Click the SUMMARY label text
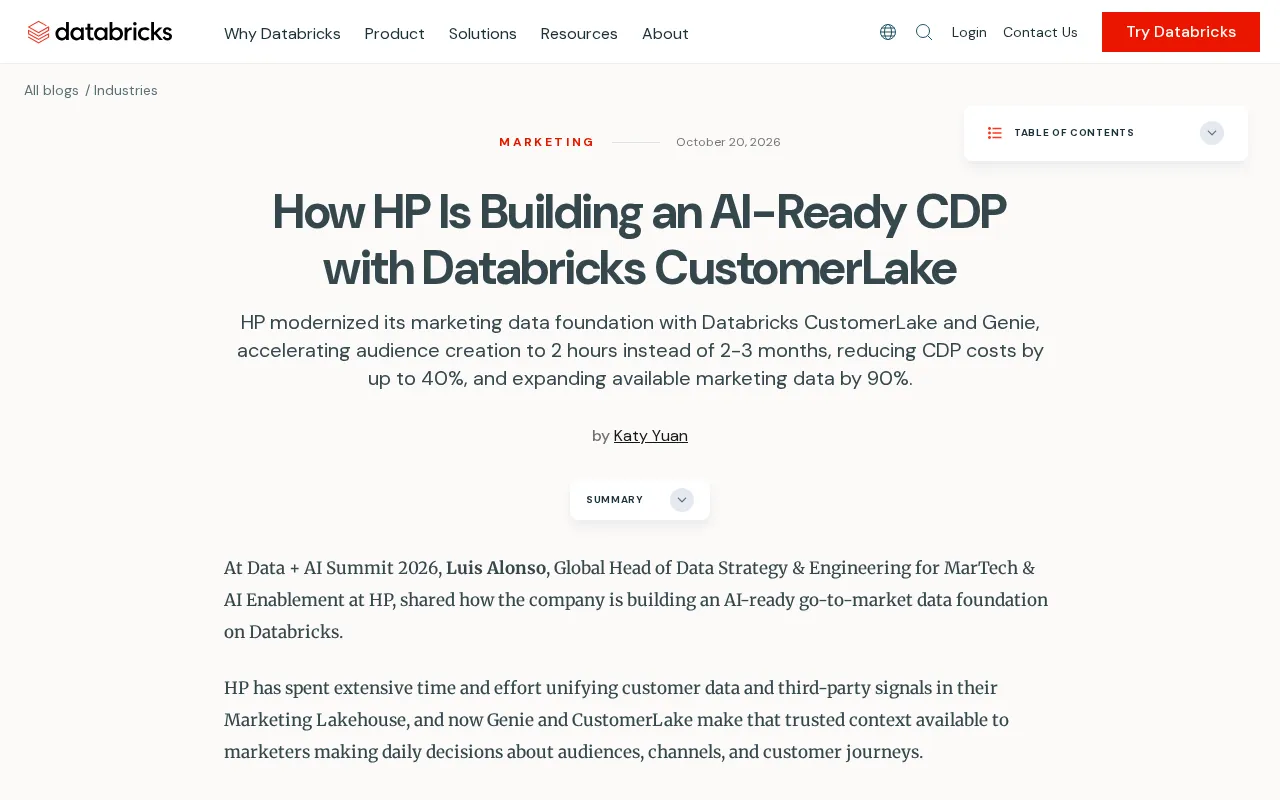The height and width of the screenshot is (800, 1280). (615, 500)
